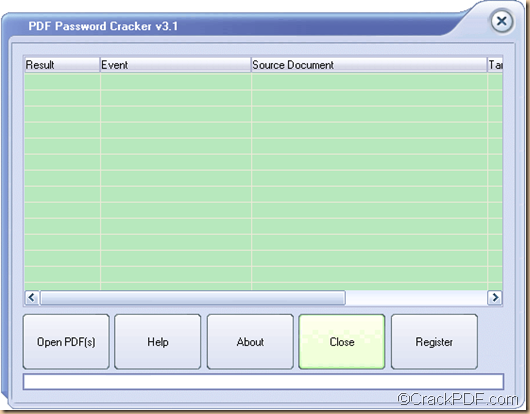
Task: Click the Open PDF(s) button
Action: point(66,342)
